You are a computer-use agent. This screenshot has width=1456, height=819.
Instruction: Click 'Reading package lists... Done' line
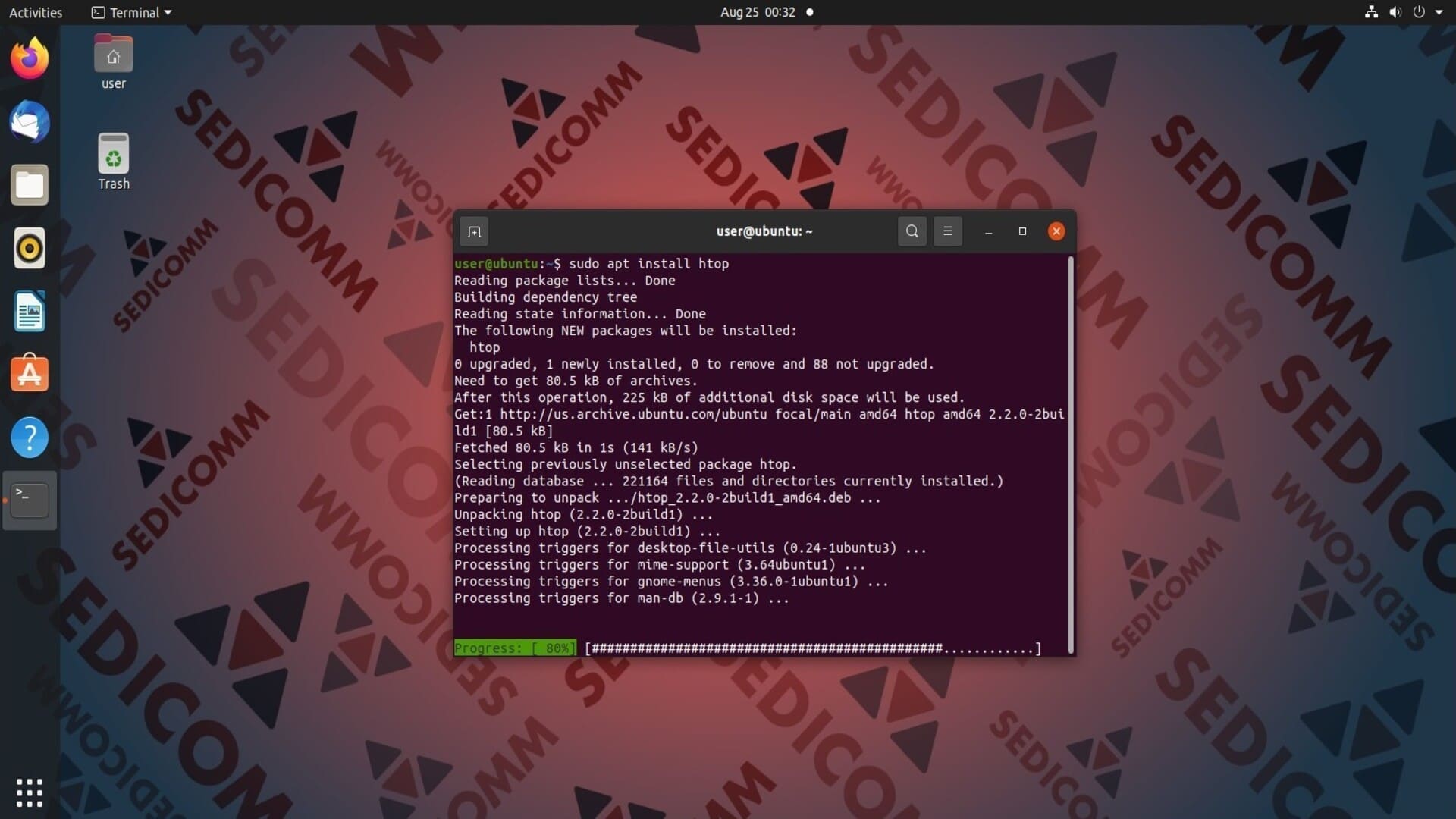(x=564, y=281)
